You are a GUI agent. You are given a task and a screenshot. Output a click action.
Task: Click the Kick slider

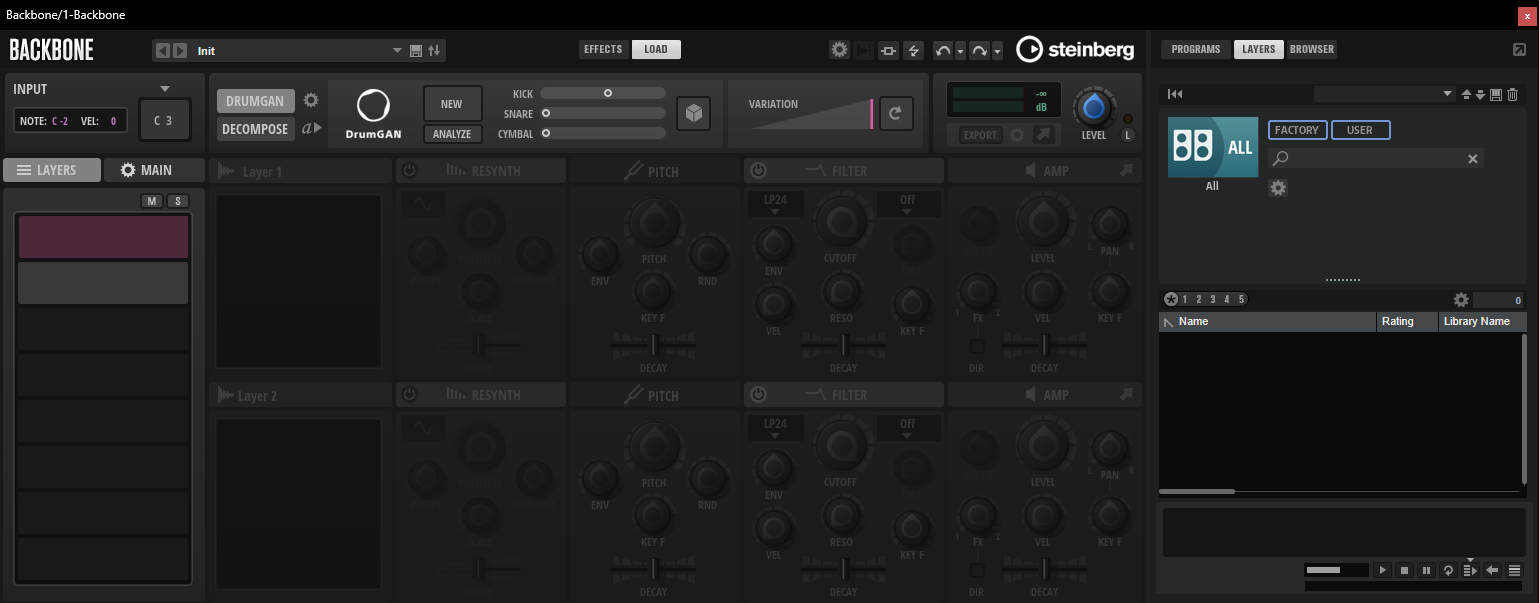pos(603,93)
